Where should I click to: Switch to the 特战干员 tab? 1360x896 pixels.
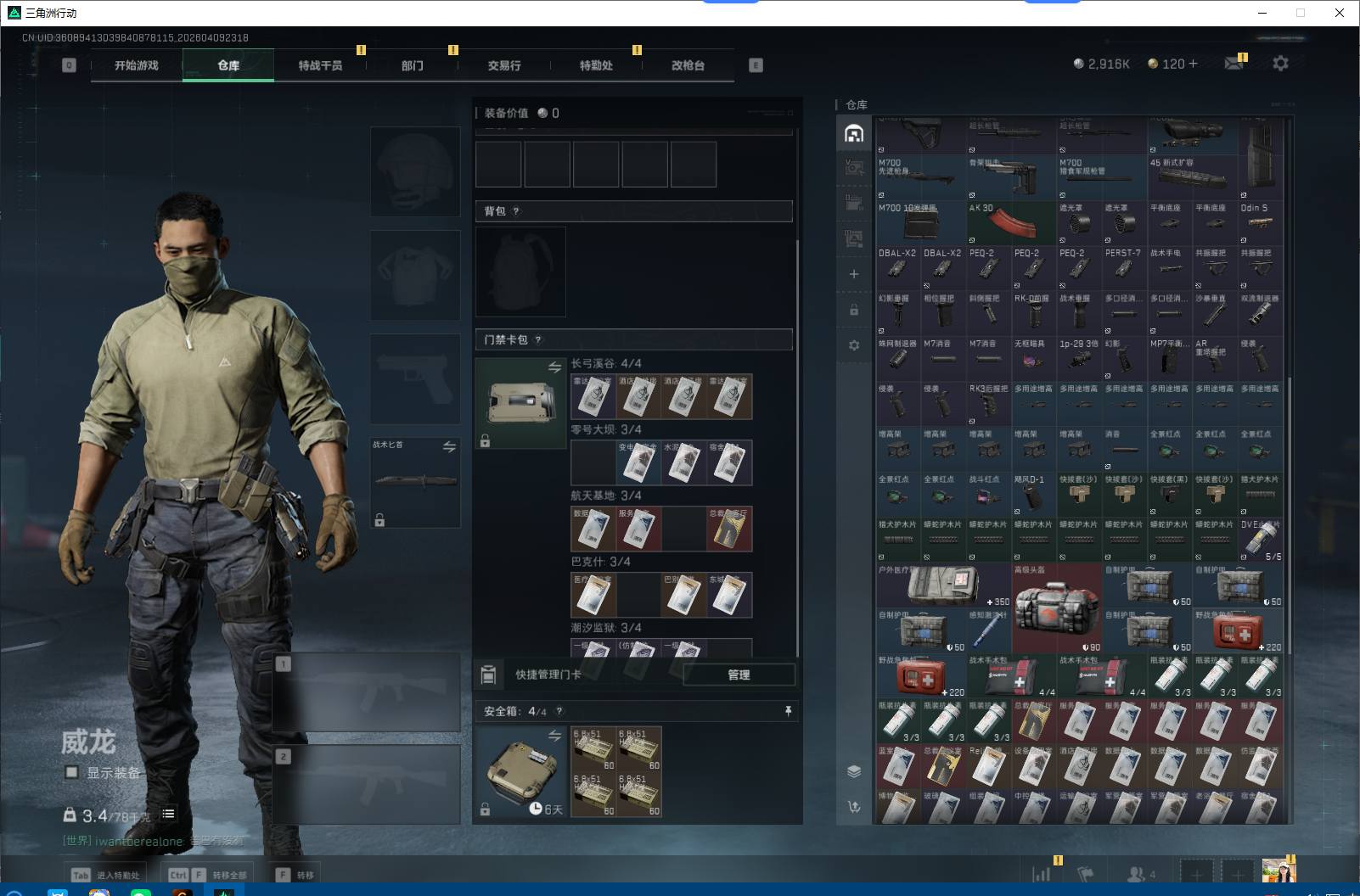point(320,65)
